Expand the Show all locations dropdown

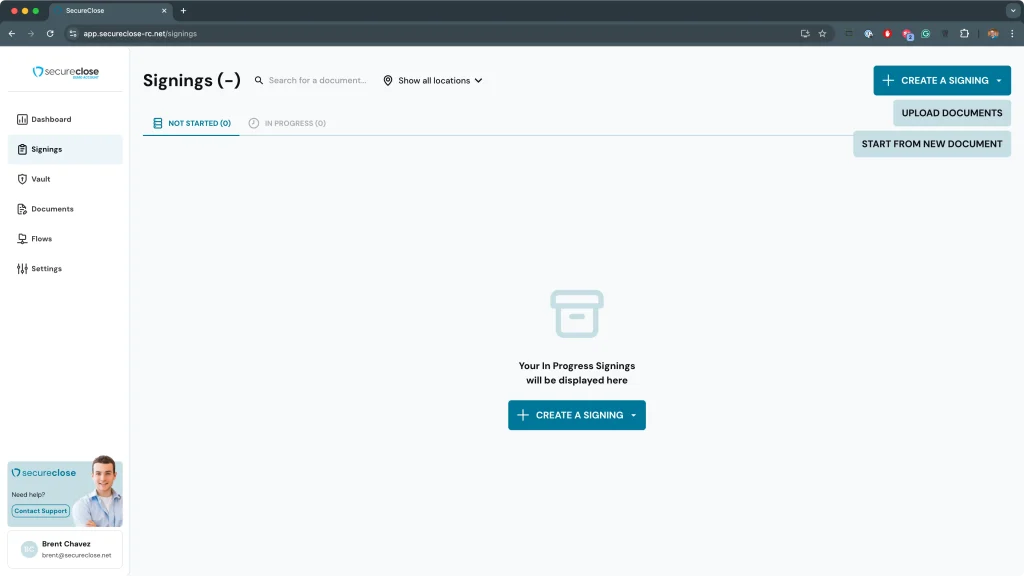(433, 81)
